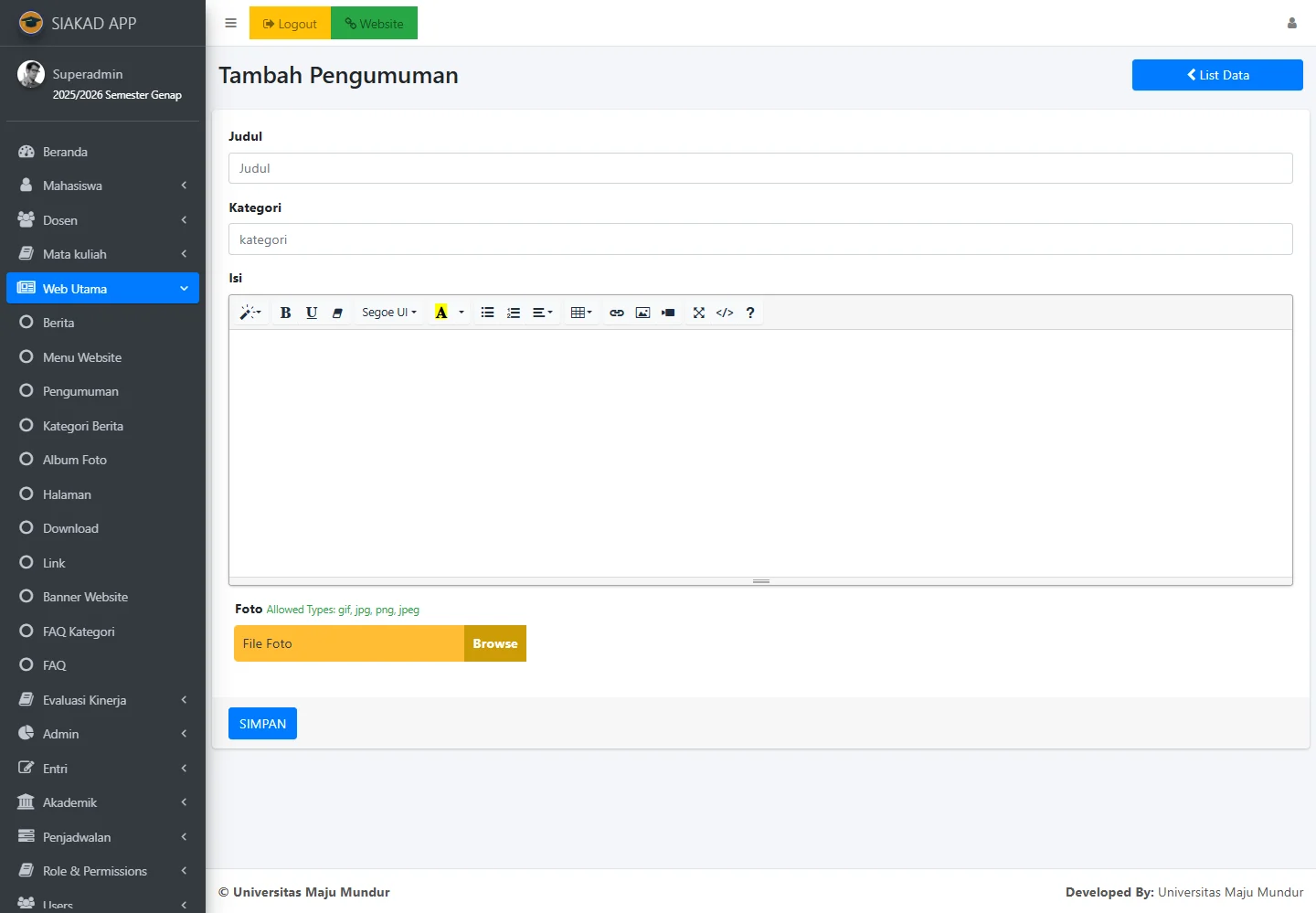Open the table insert dropdown

[581, 313]
